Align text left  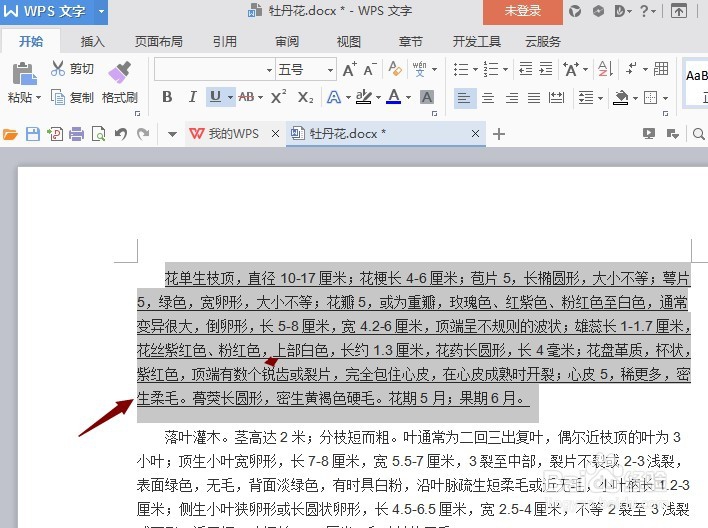click(x=465, y=98)
